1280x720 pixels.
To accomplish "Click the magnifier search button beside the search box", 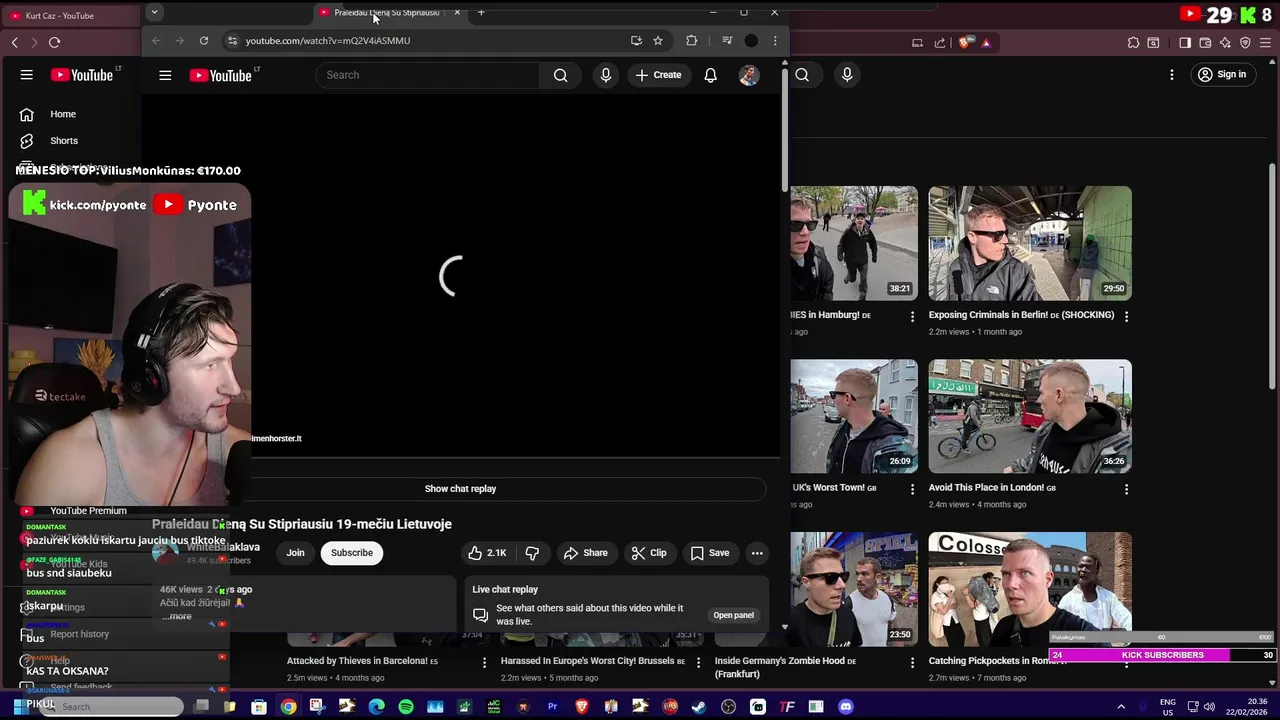I will [561, 75].
